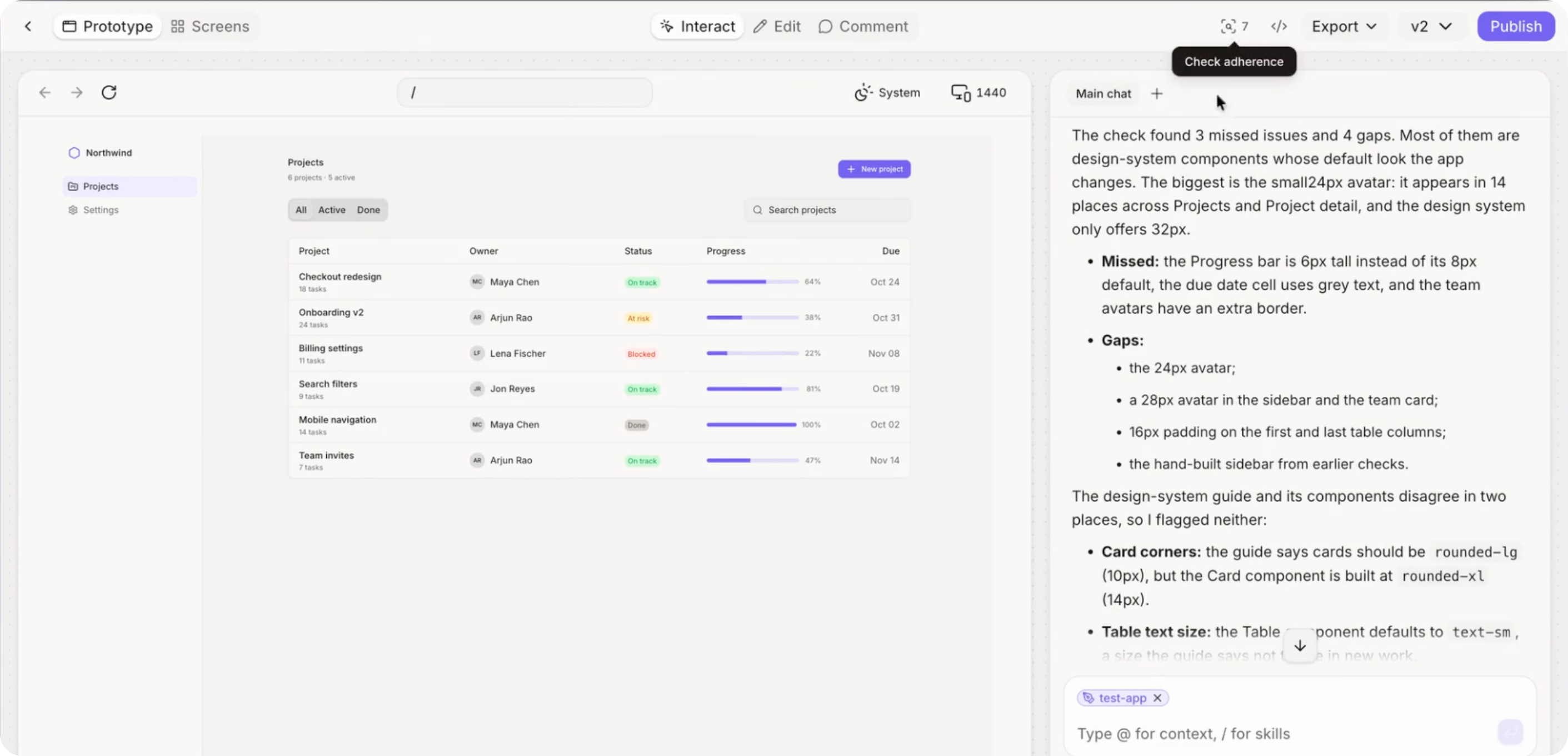Screen dimensions: 1568x756
Task: Click the Onboarding v2 progress bar
Action: [752, 317]
